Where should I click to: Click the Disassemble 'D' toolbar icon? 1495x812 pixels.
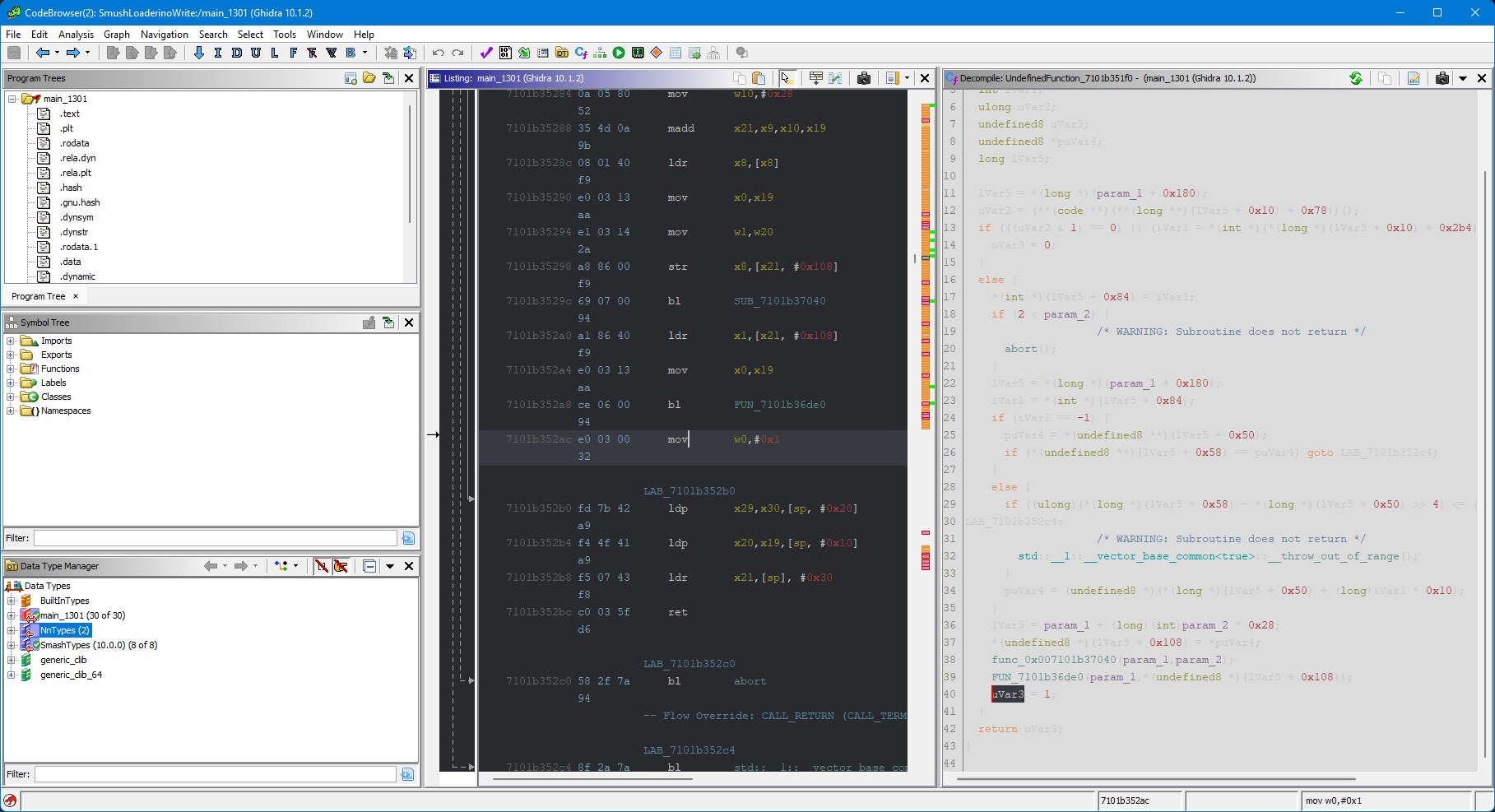tap(237, 53)
